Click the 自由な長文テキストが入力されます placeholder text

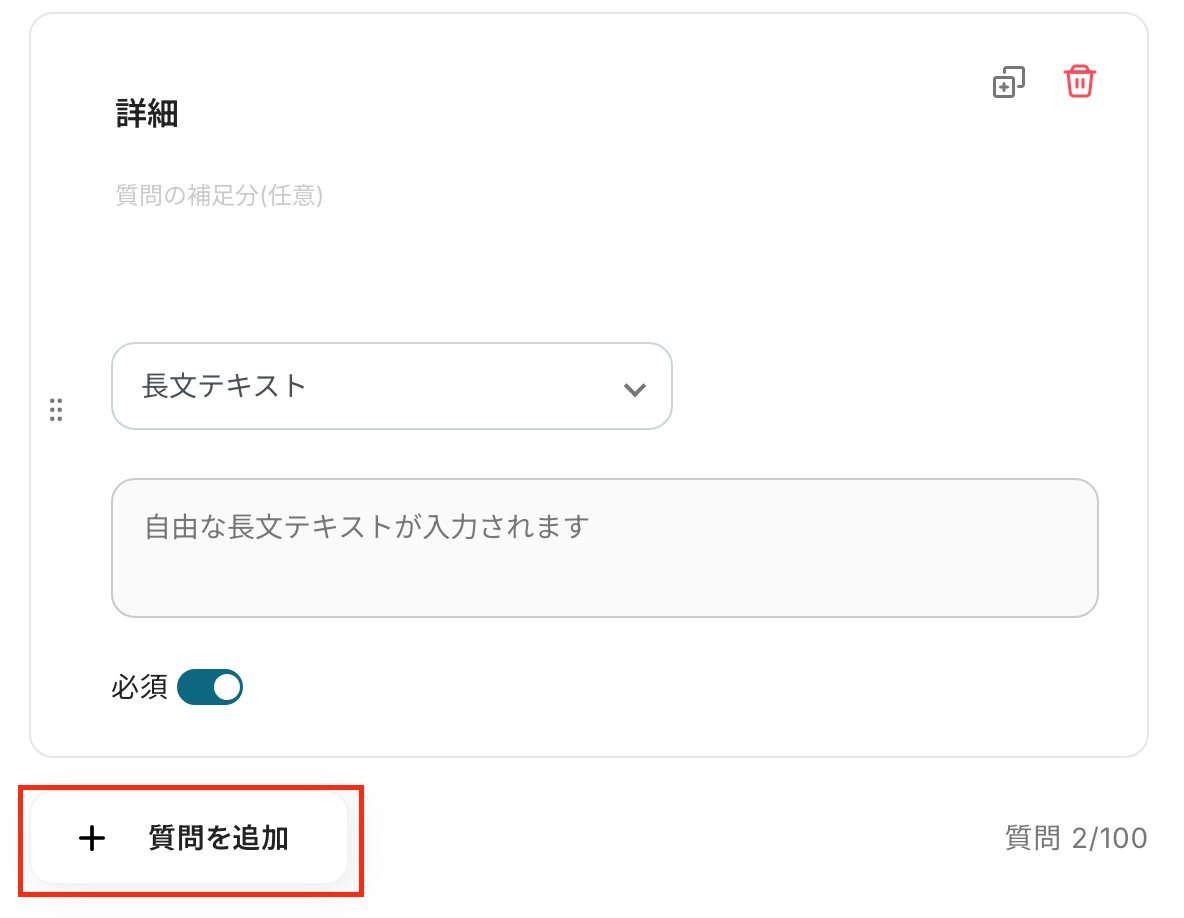coord(366,526)
